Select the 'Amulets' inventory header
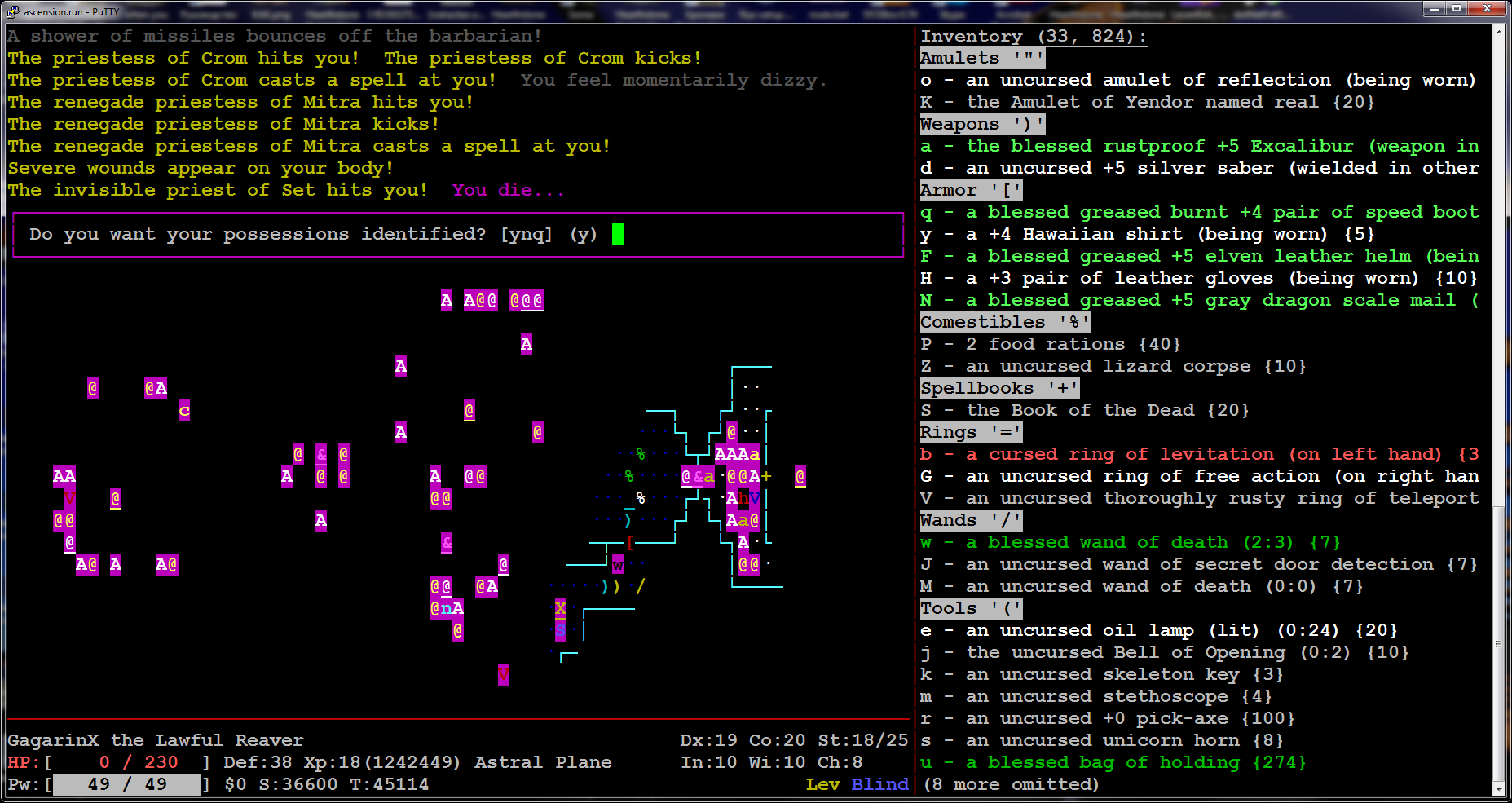 pos(982,58)
